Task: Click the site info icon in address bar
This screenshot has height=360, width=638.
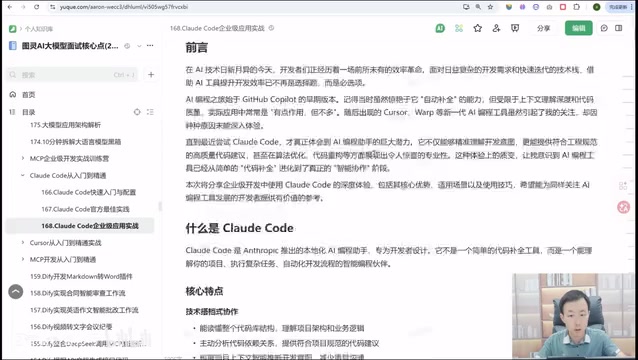Action: (52, 7)
